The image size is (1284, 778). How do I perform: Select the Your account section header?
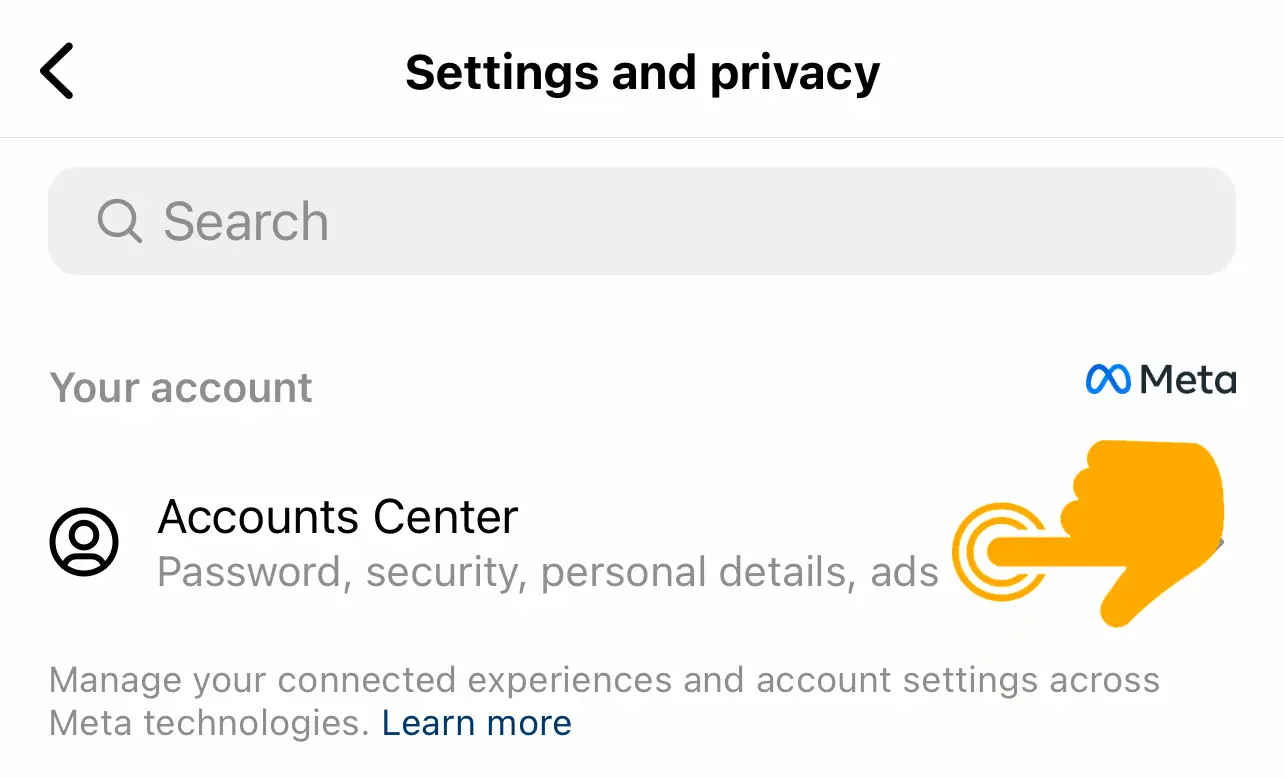(181, 388)
